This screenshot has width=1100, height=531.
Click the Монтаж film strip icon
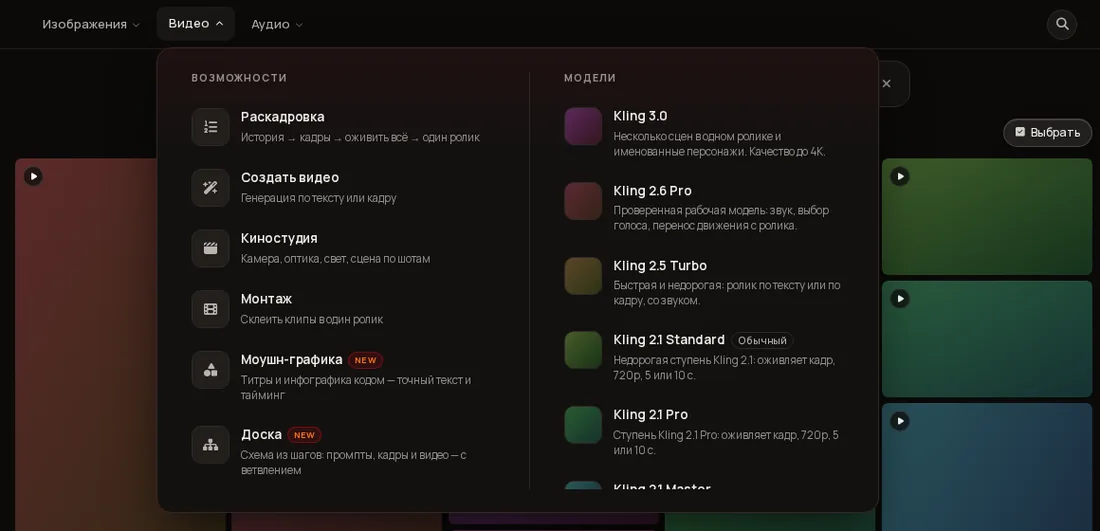(210, 309)
